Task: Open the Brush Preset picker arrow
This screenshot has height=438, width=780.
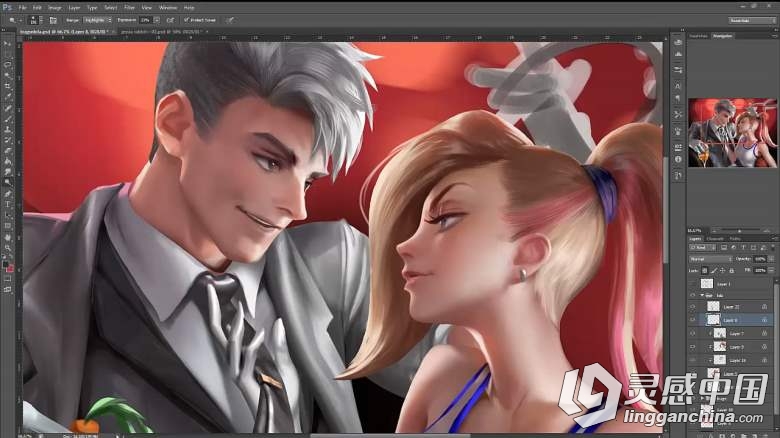Action: coord(41,20)
